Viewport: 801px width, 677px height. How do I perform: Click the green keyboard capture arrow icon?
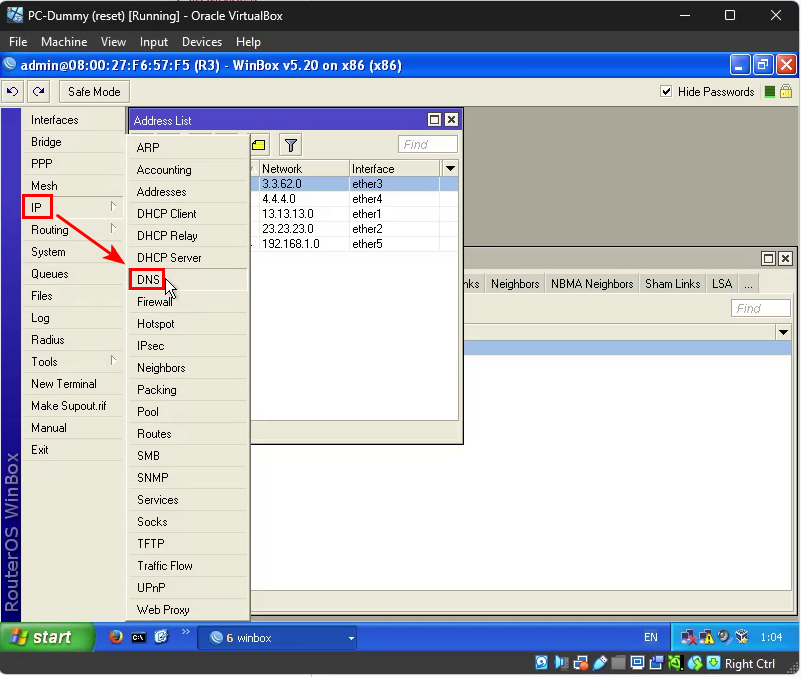(x=714, y=663)
